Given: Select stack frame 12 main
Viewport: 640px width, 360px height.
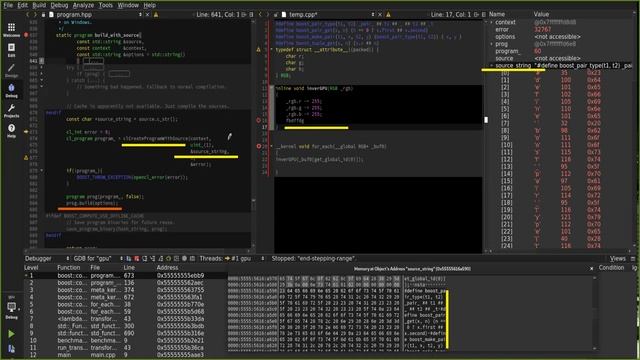Looking at the screenshot, I should pos(125,355).
